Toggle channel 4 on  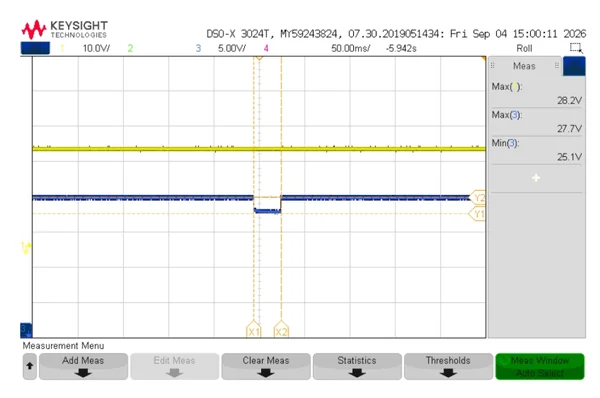click(x=266, y=48)
